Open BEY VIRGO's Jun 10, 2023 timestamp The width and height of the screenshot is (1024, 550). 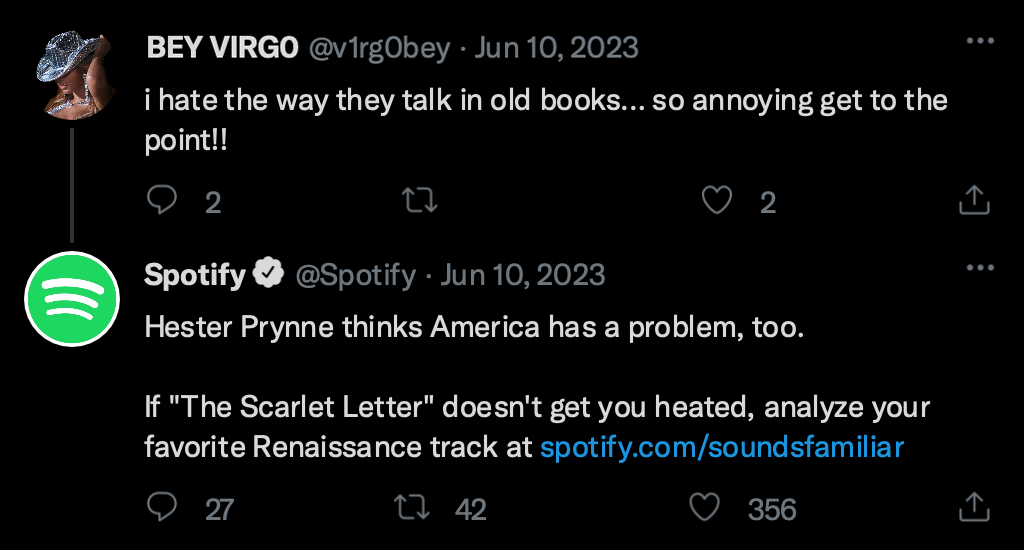coord(556,48)
